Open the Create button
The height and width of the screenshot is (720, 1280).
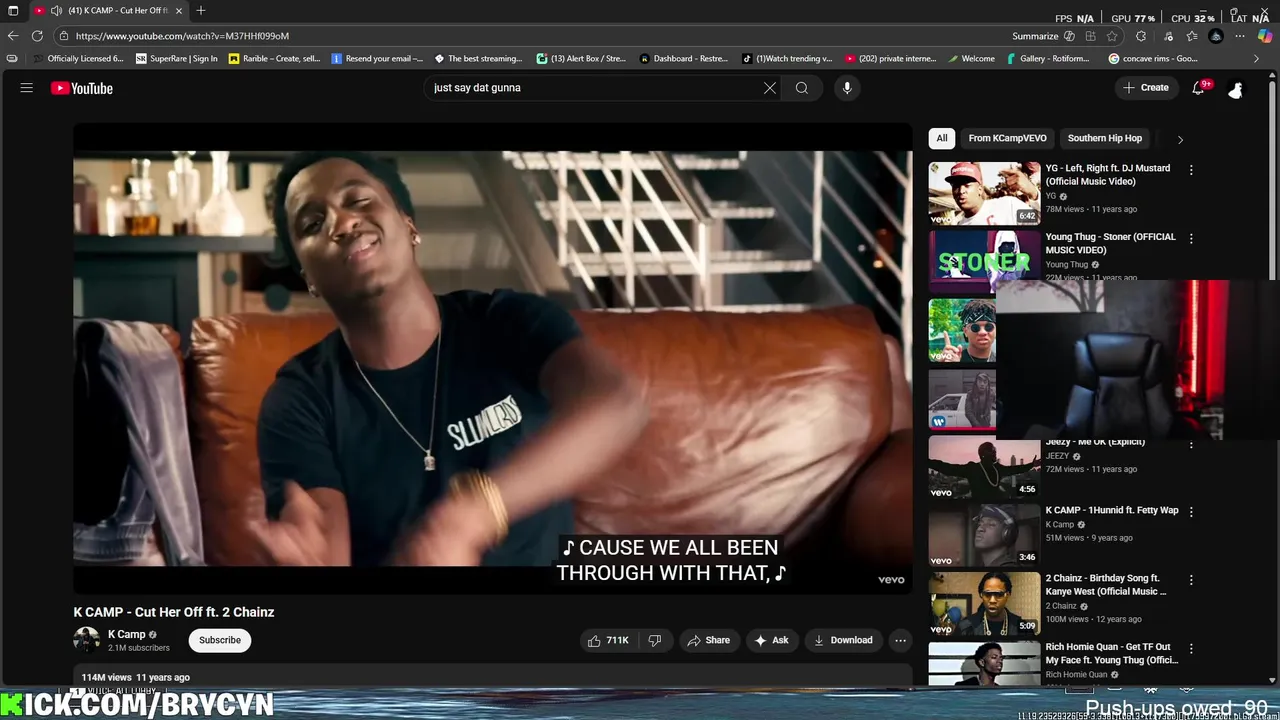1145,88
